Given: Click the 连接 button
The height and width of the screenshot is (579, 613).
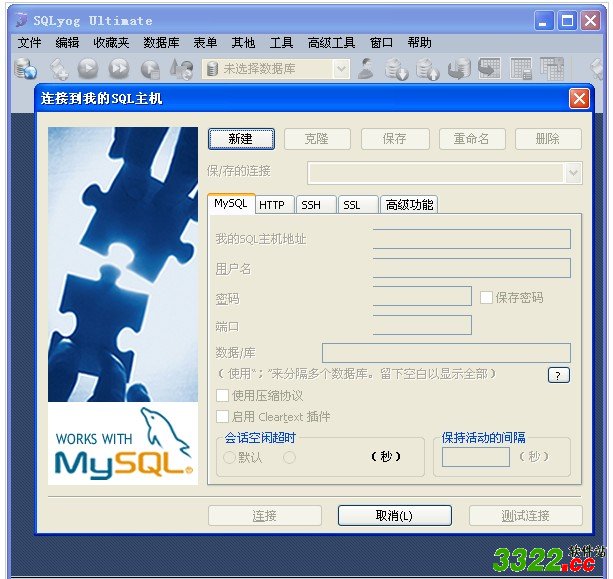Looking at the screenshot, I should coord(265,516).
